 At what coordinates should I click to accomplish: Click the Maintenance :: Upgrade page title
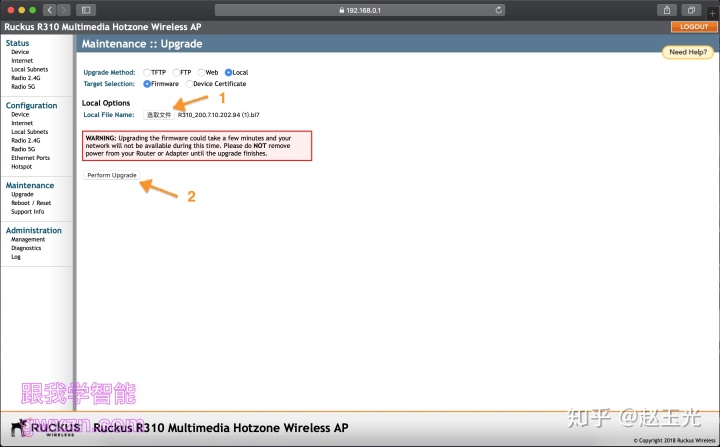(x=142, y=44)
